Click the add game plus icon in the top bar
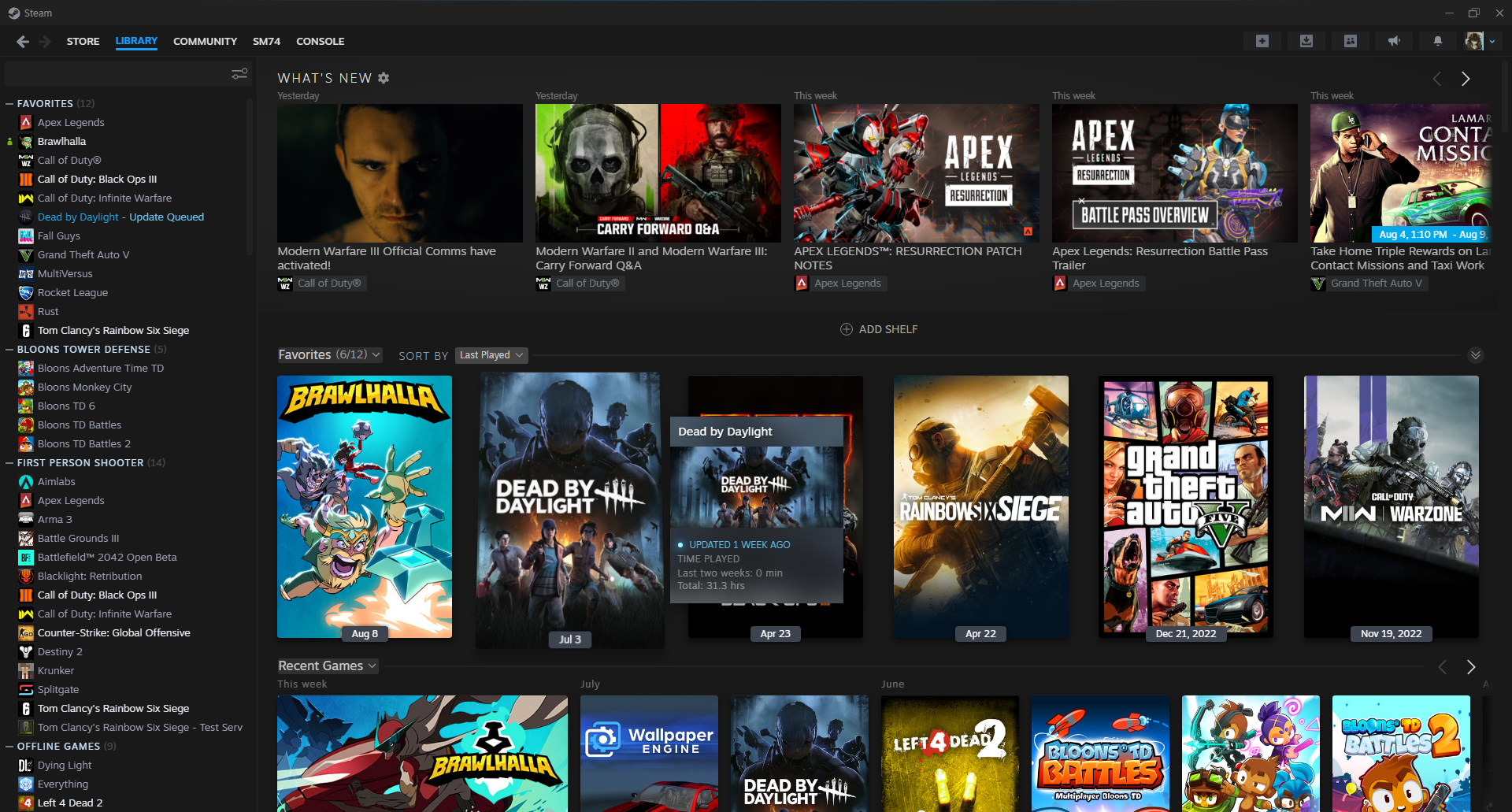Image resolution: width=1512 pixels, height=812 pixels. [1262, 41]
